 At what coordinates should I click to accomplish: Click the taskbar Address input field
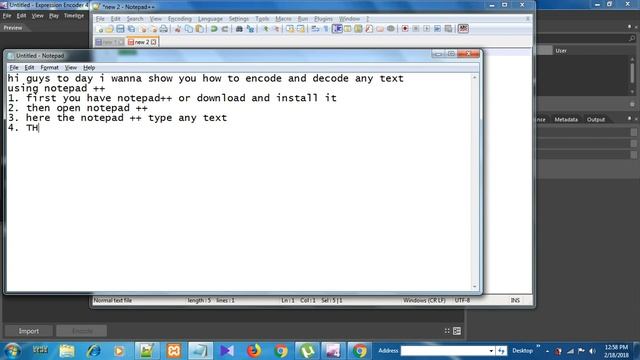tap(444, 351)
